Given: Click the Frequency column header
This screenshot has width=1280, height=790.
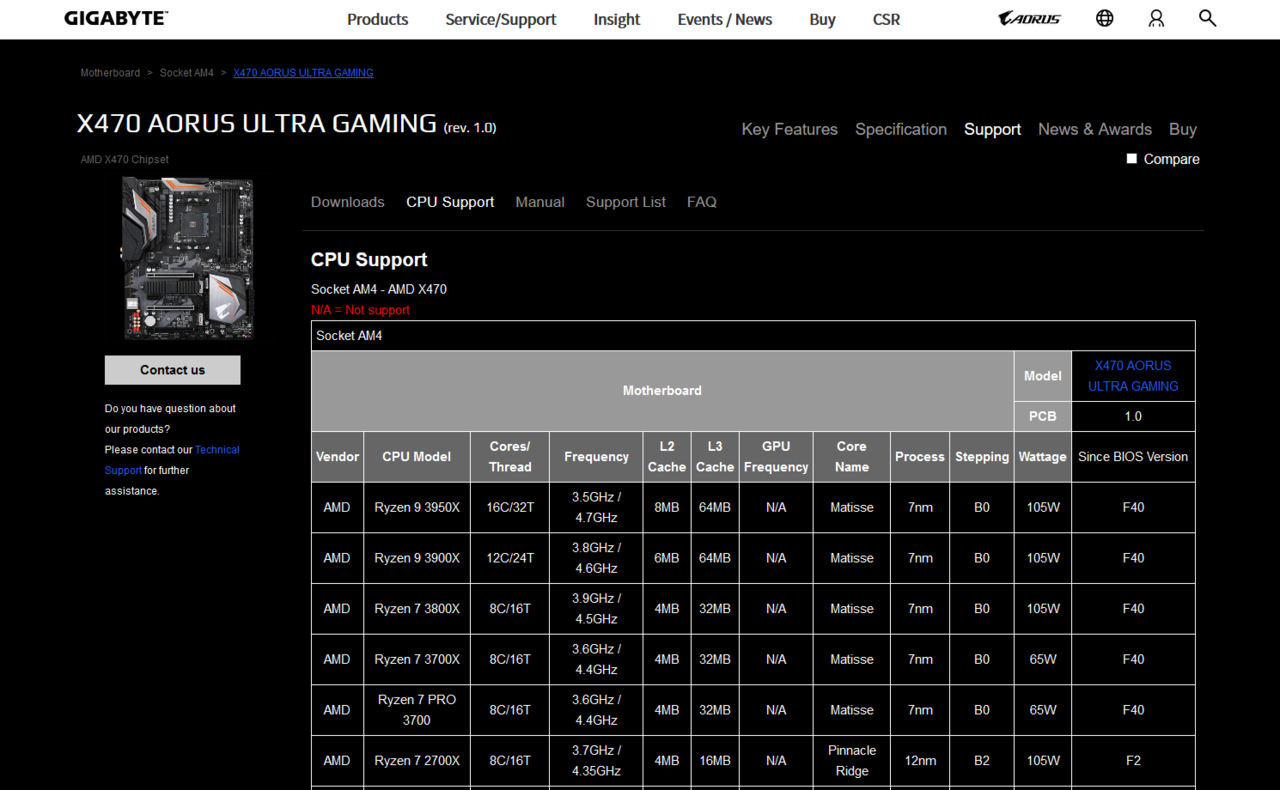Looking at the screenshot, I should (x=596, y=457).
